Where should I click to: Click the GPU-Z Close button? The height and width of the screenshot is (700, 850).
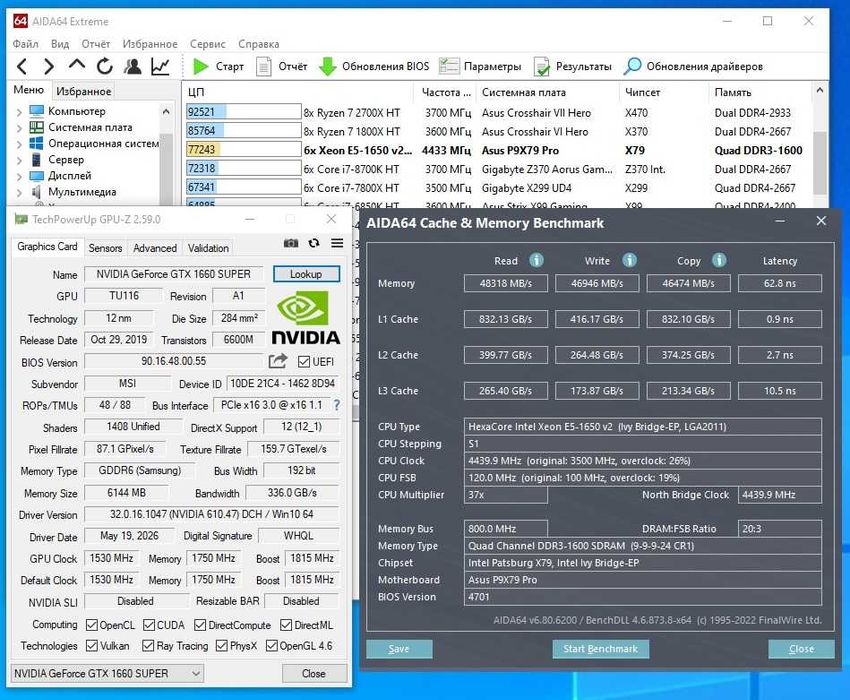314,673
